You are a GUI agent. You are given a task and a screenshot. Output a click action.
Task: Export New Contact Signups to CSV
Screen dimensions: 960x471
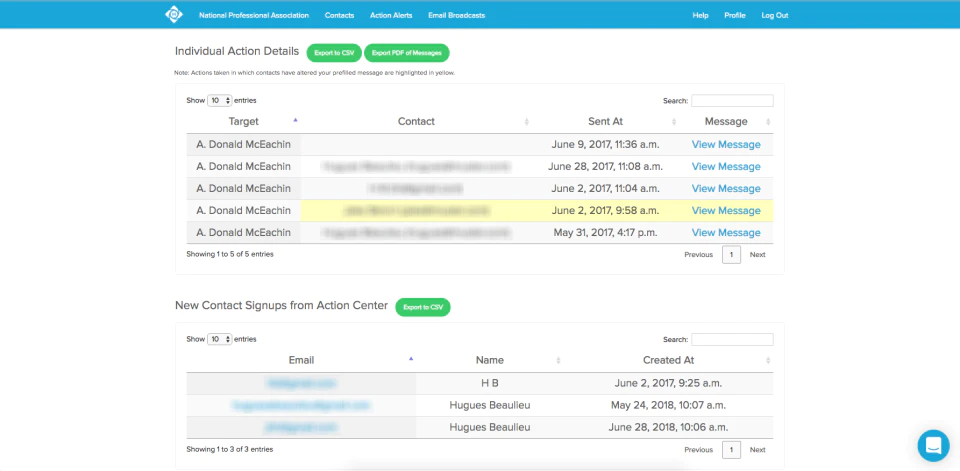tap(422, 307)
